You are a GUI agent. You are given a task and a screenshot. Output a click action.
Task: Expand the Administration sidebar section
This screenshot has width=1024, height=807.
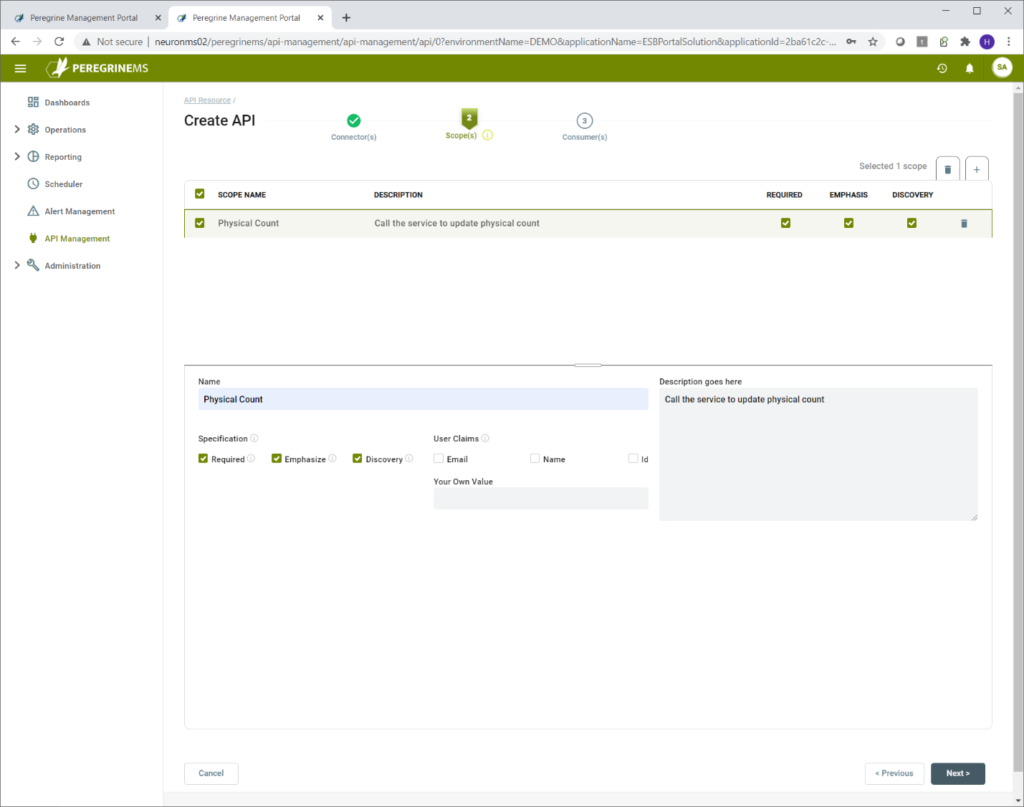[17, 265]
